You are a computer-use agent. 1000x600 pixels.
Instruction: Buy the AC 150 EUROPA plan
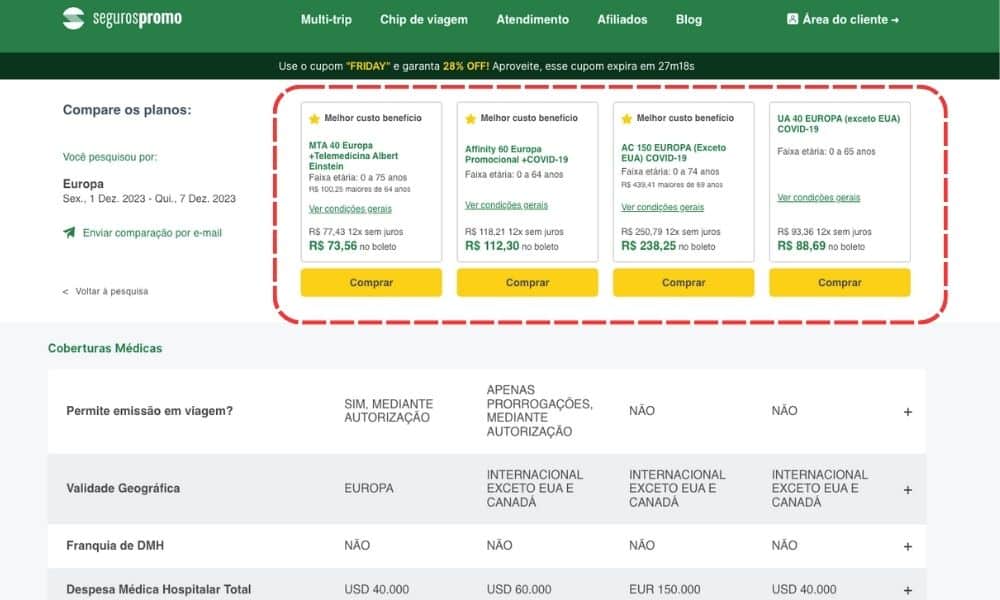coord(684,282)
